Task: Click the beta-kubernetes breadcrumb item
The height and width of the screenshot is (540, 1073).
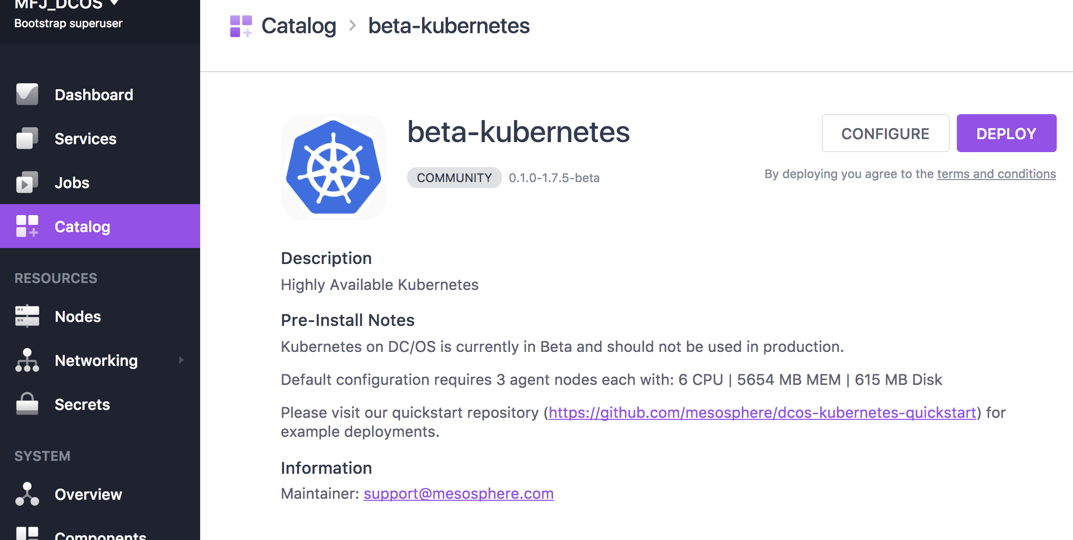Action: 449,26
